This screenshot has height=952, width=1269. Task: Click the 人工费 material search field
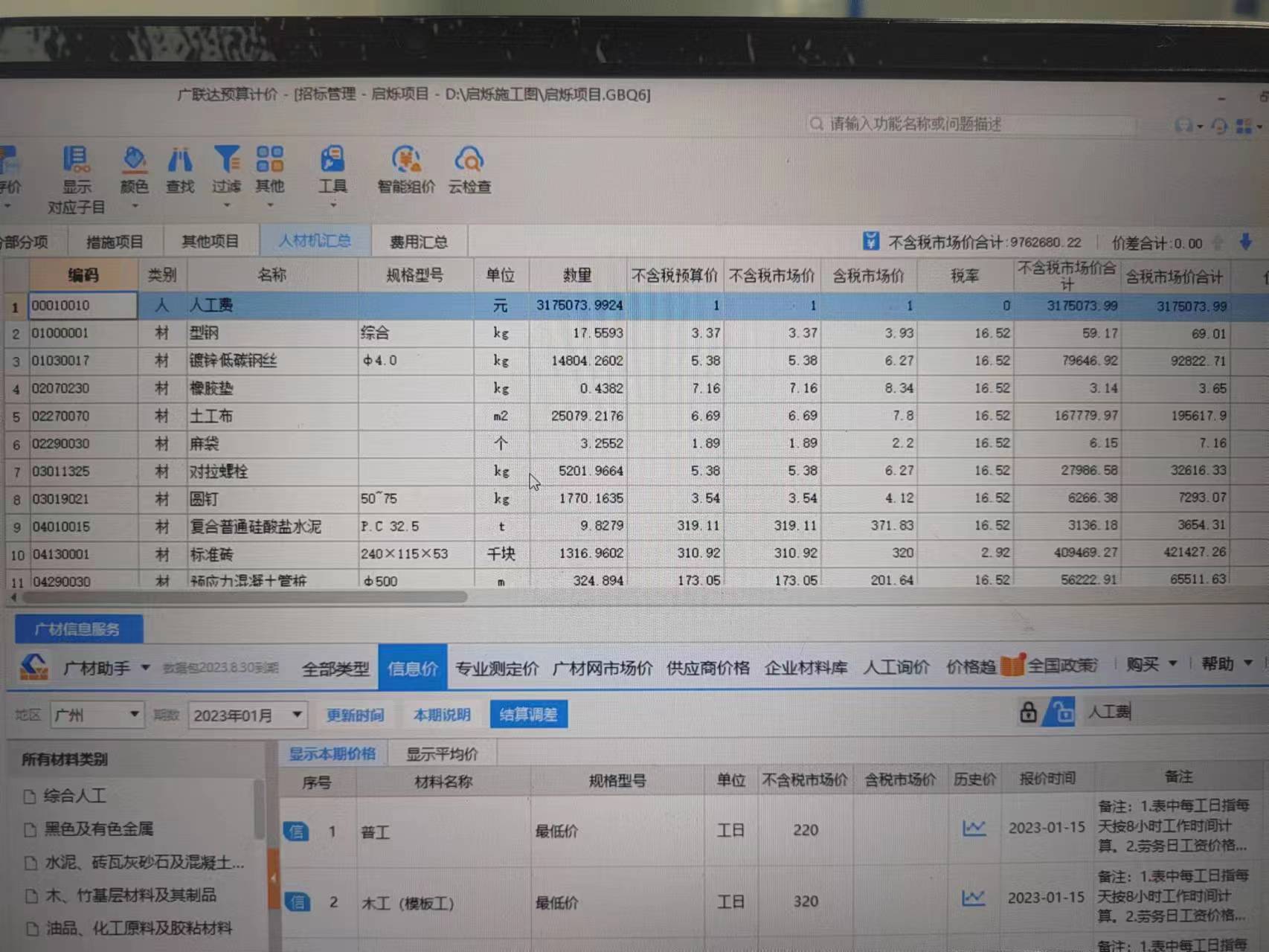point(1172,711)
